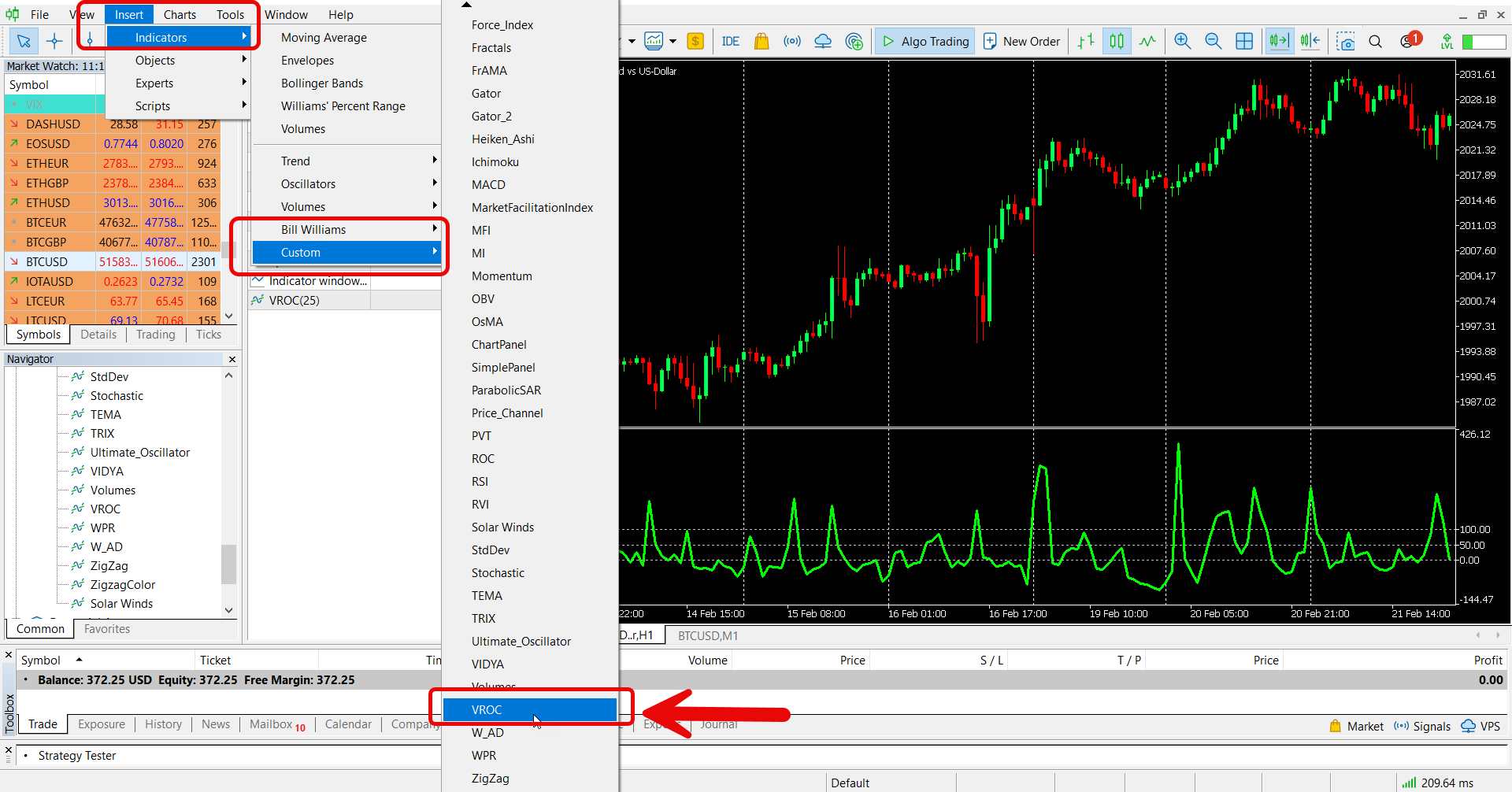
Task: Click the Navigator panel vertical scrollbar
Action: [x=228, y=564]
